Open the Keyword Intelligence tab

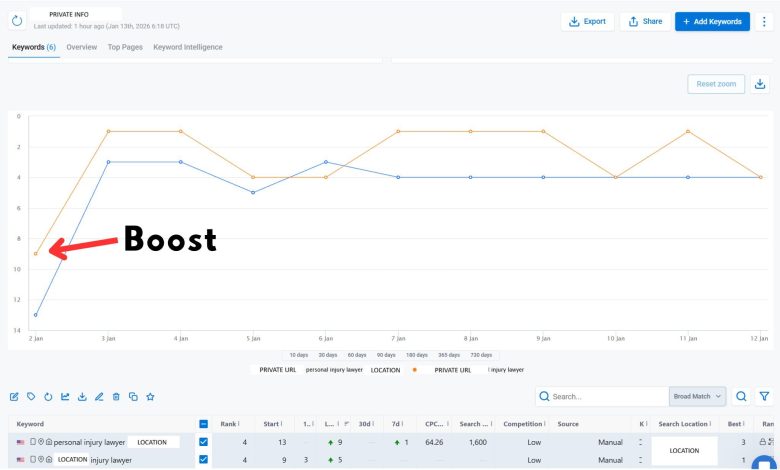188,47
